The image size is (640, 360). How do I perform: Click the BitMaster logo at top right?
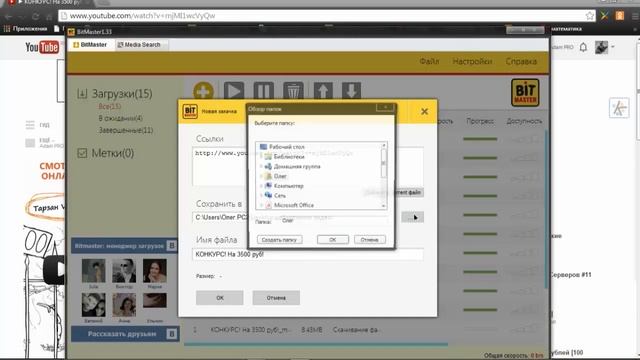(x=525, y=93)
